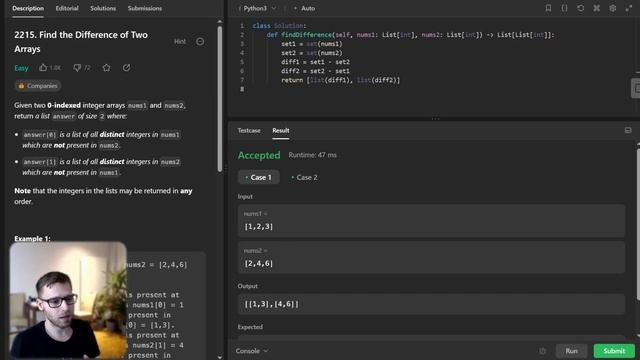Click the curly braces format code icon
640x360 pixels.
coord(564,8)
